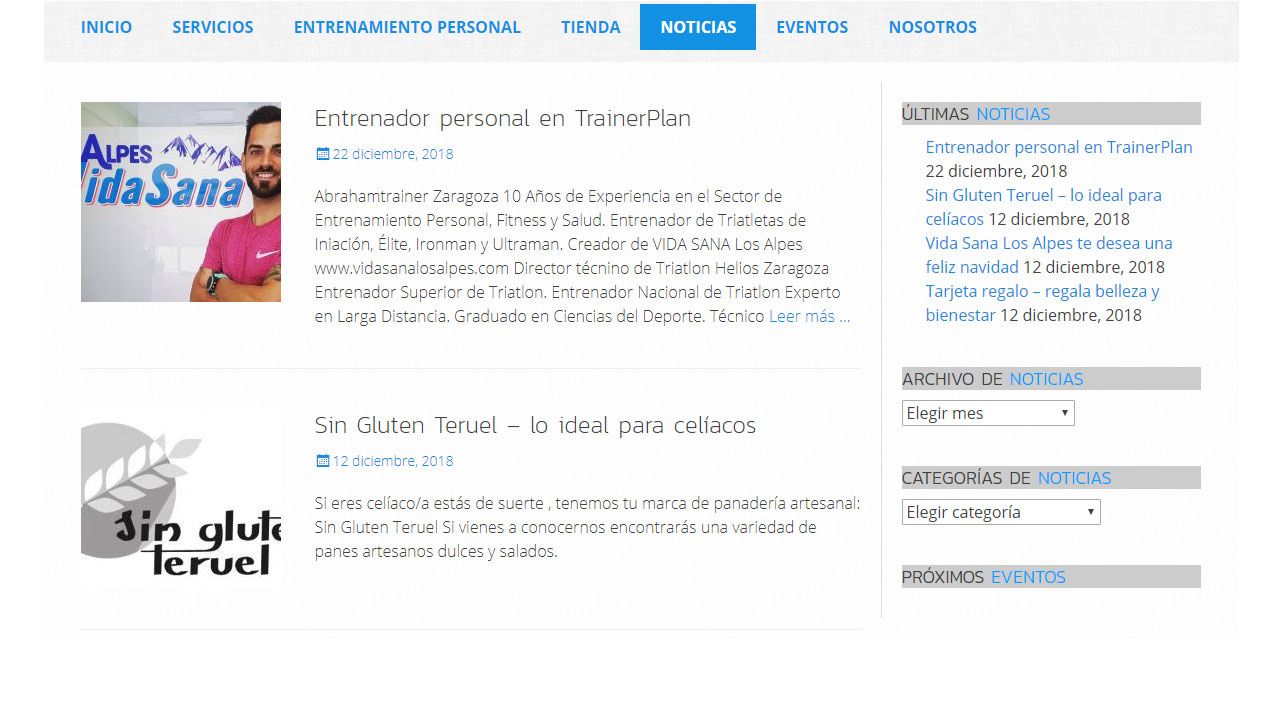Open sidebar link Vida Sana Los Alpes feliz navidad

pyautogui.click(x=1049, y=255)
